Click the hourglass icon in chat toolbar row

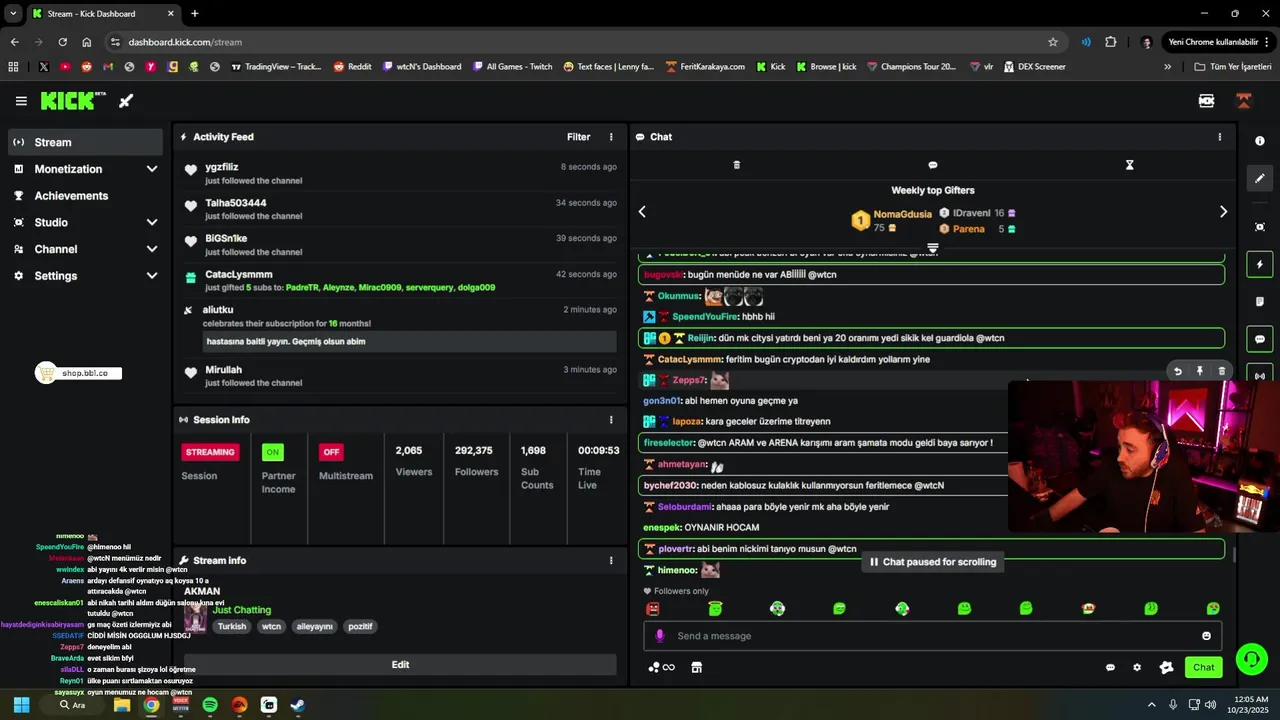1129,165
